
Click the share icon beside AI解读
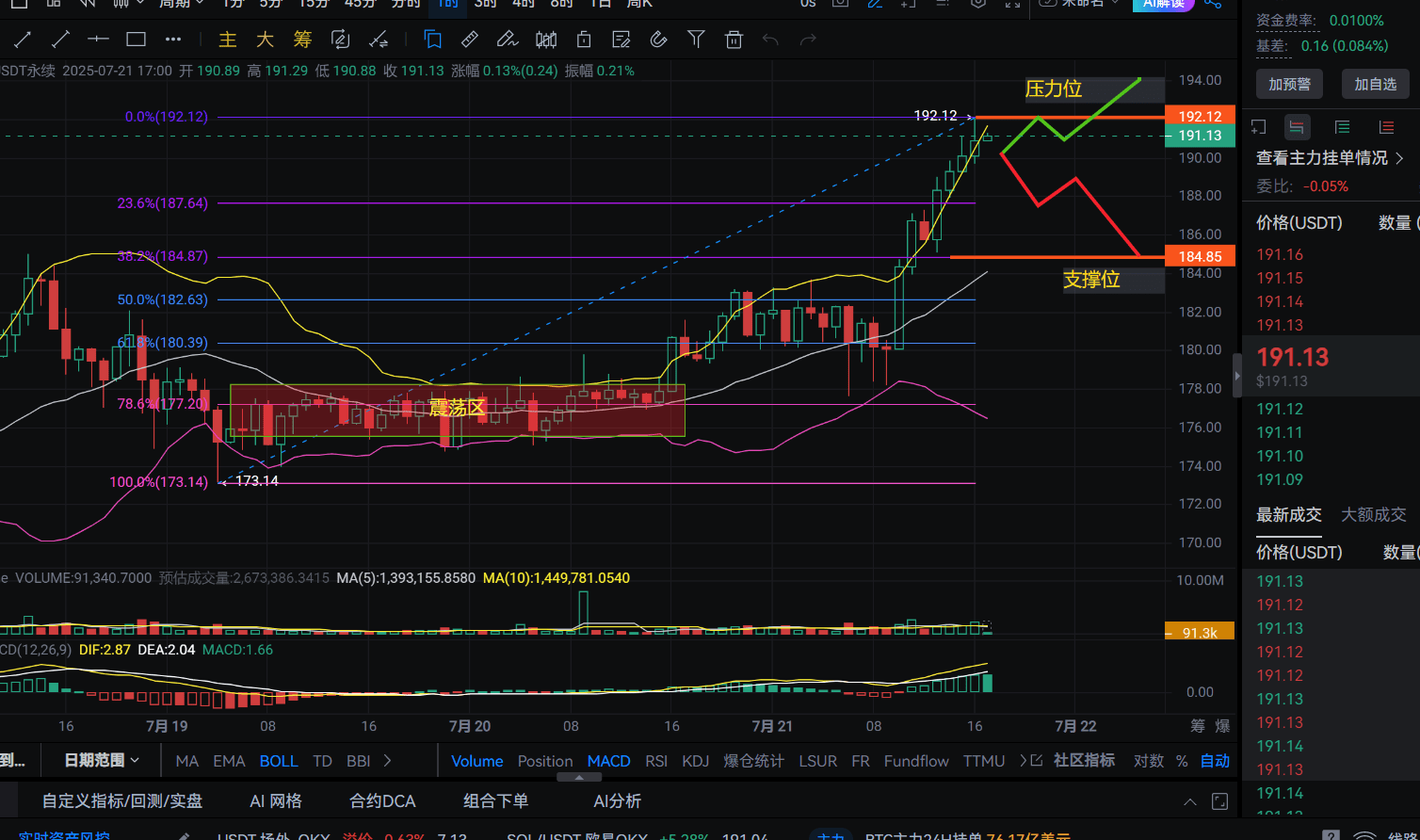point(1214,4)
